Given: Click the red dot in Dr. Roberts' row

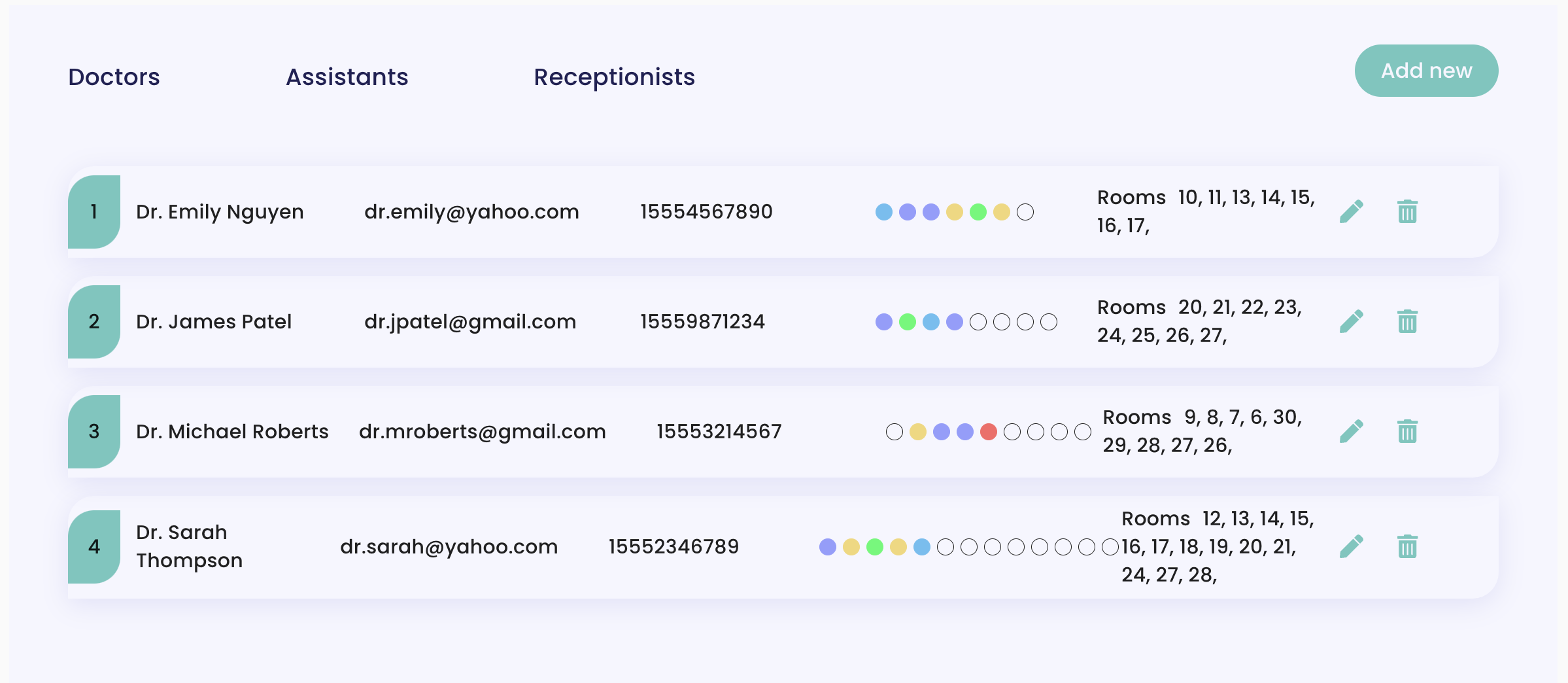Looking at the screenshot, I should (989, 432).
